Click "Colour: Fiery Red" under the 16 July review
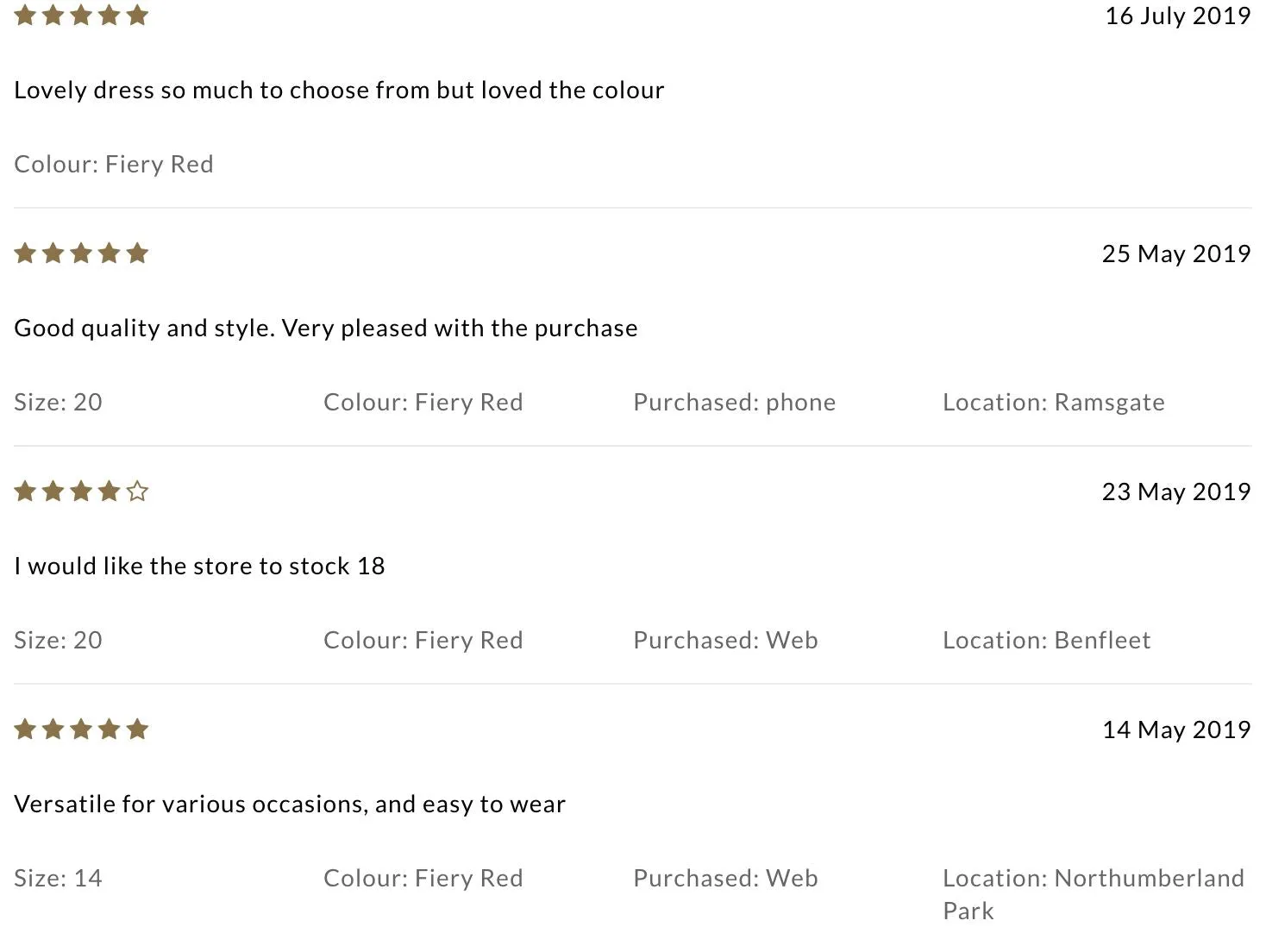Screen dimensions: 1266x952 pyautogui.click(x=114, y=165)
